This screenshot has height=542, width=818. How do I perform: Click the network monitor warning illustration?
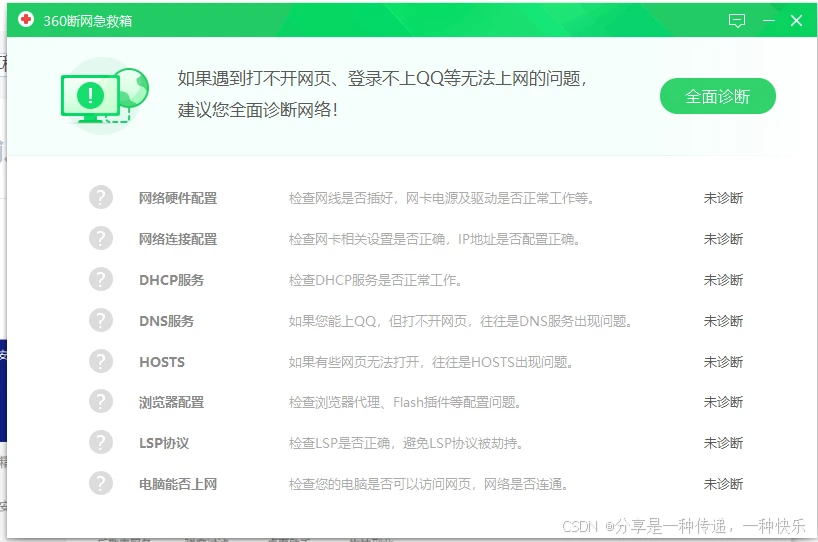point(104,95)
